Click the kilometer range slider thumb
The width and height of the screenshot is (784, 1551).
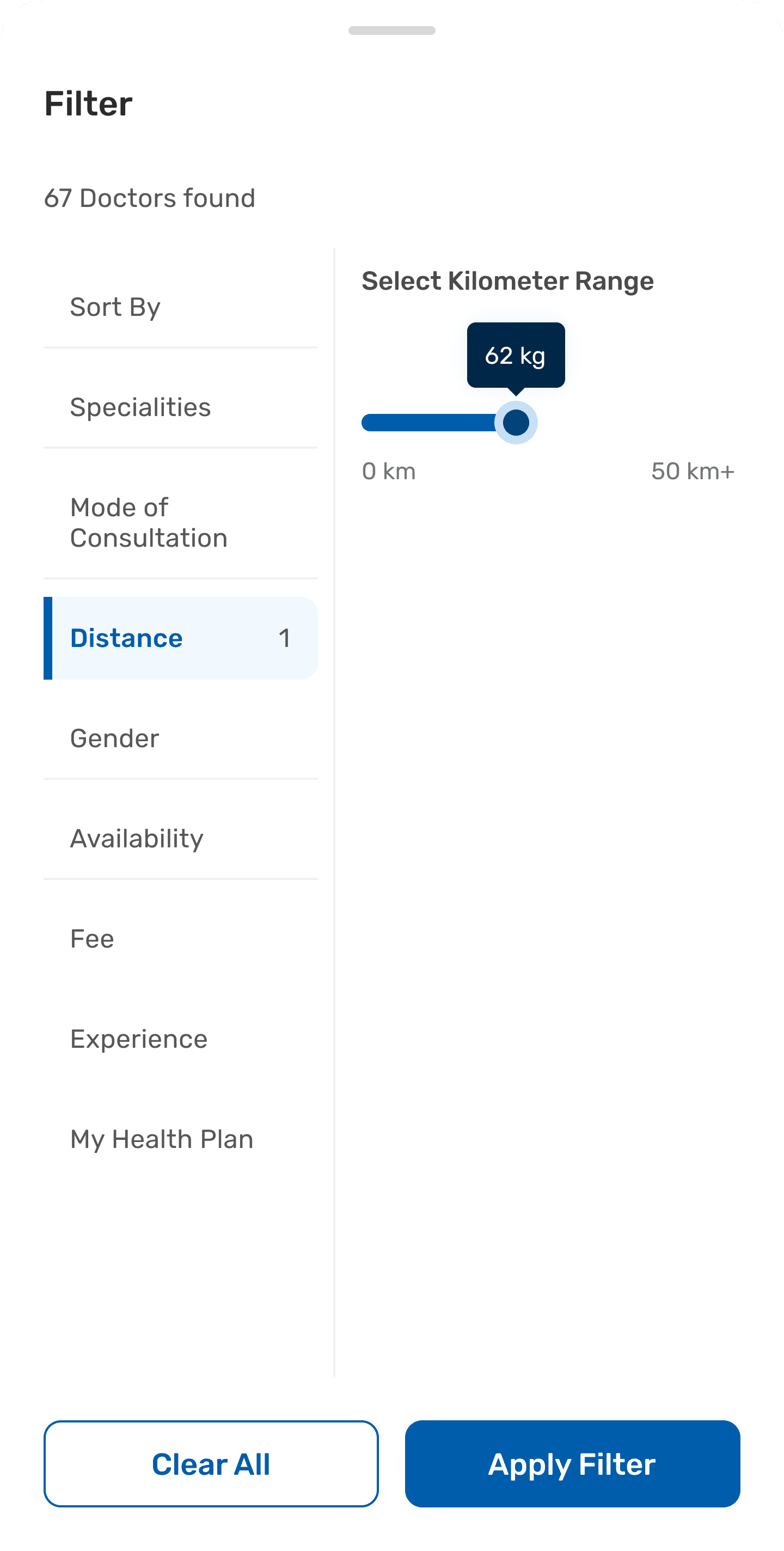tap(516, 423)
